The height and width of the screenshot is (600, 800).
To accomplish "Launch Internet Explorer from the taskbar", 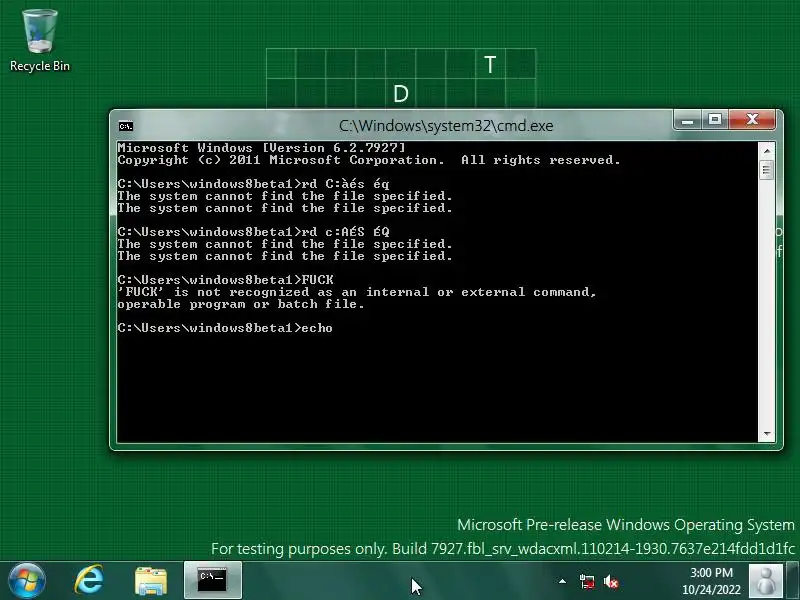I will (x=89, y=581).
